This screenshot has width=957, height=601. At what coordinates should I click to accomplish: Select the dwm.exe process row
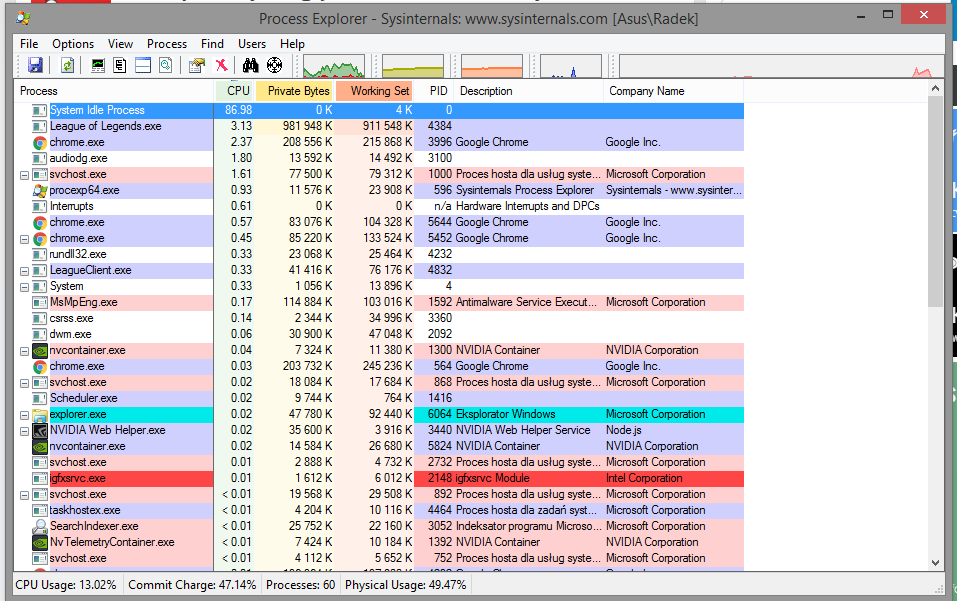[x=379, y=334]
